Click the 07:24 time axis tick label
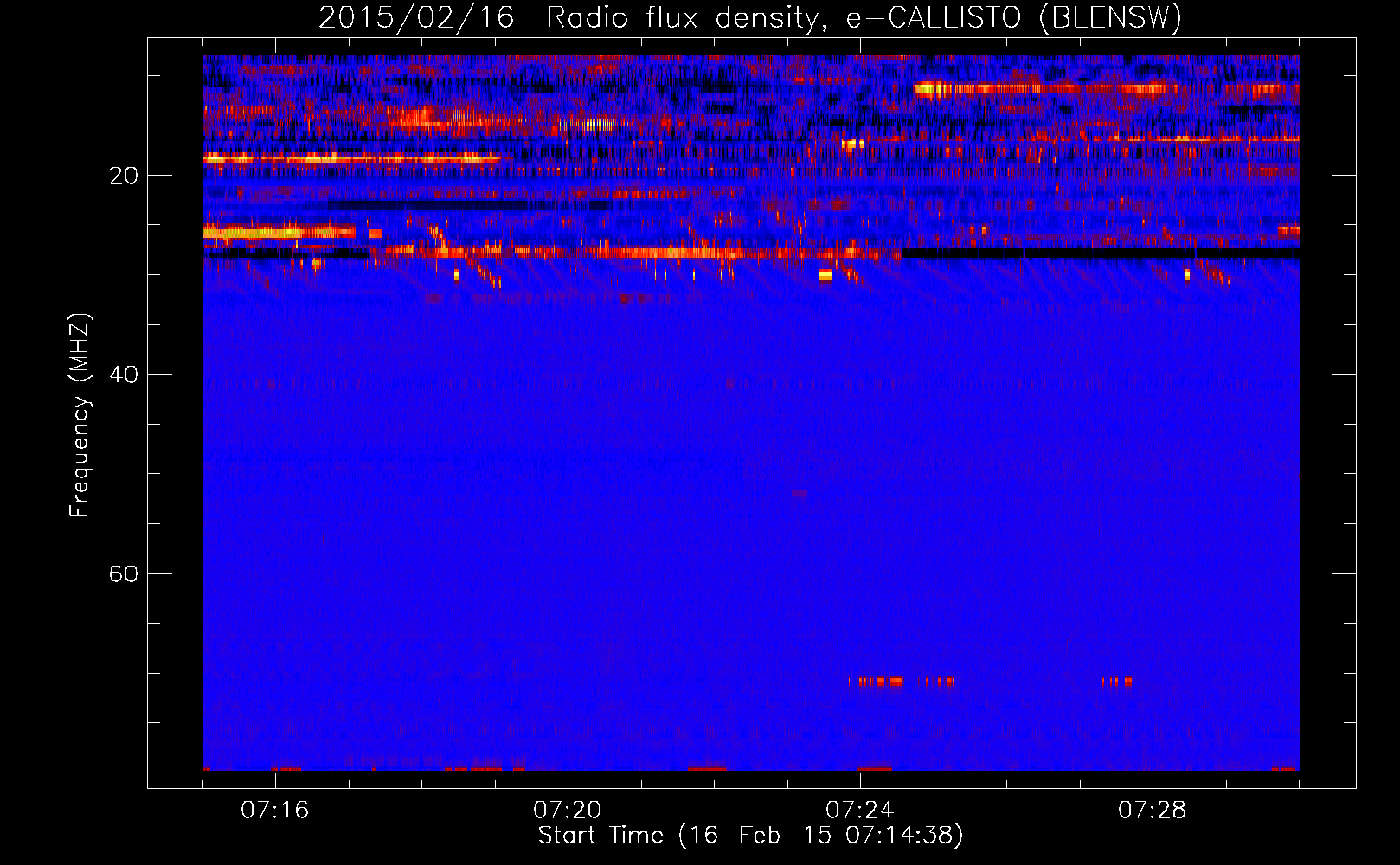The height and width of the screenshot is (865, 1400). coord(860,811)
